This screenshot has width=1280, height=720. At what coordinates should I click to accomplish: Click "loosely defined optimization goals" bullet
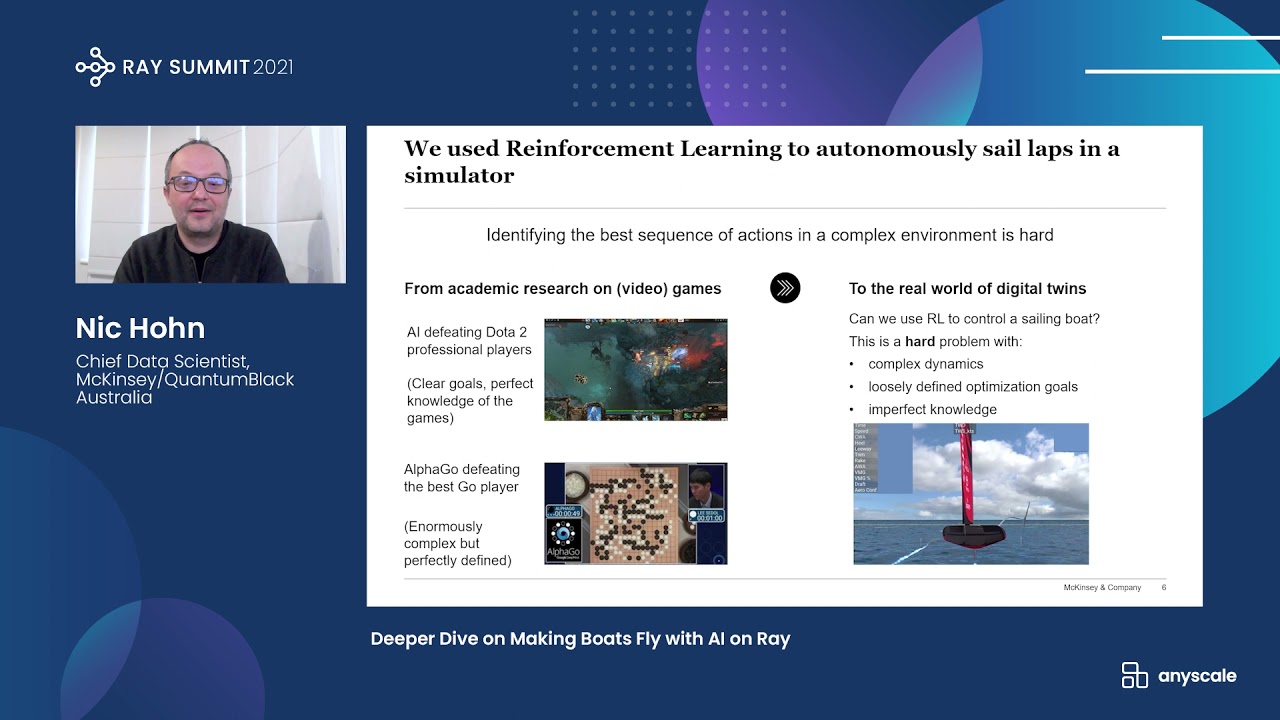click(973, 386)
